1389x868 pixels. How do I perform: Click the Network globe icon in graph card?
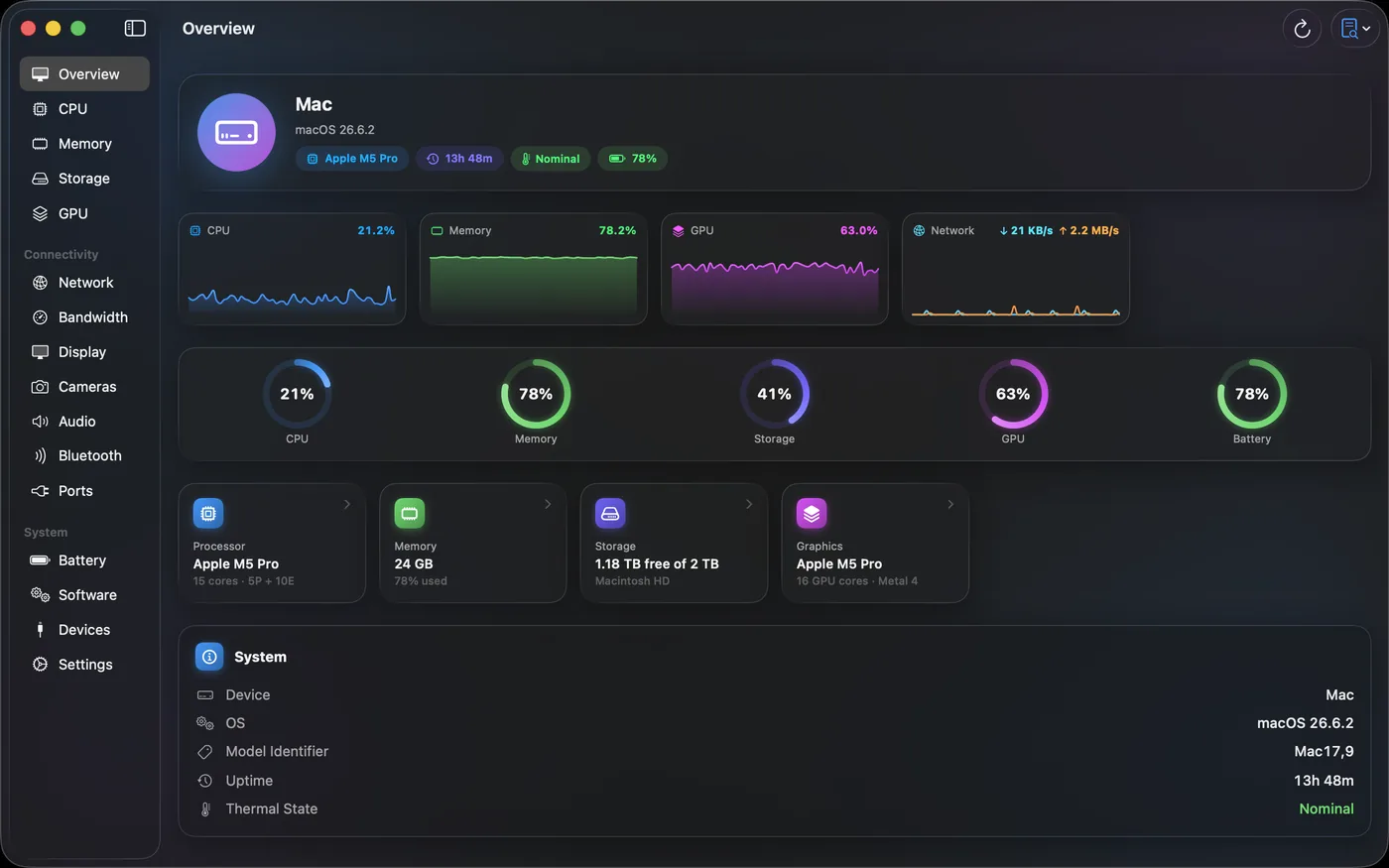(919, 230)
